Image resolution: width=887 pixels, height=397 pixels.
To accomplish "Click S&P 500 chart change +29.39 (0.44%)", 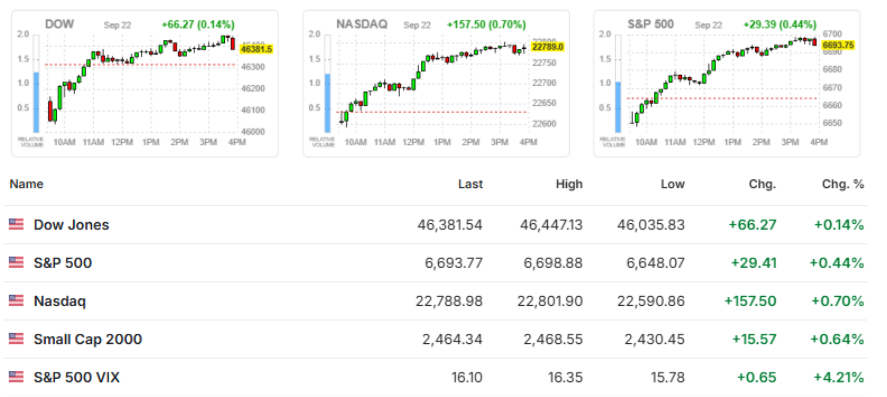I will [781, 25].
